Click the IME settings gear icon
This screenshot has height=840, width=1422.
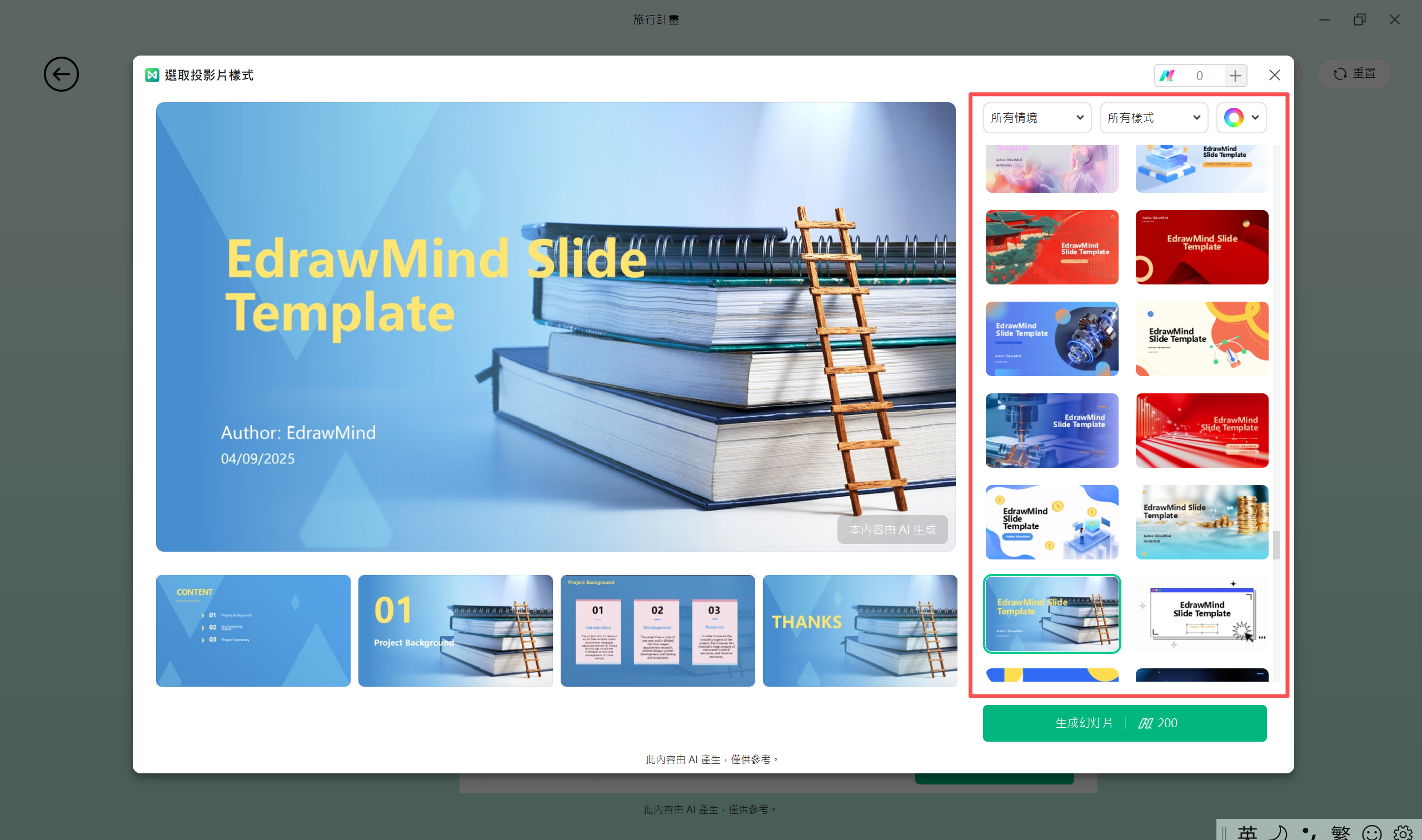point(1402,832)
